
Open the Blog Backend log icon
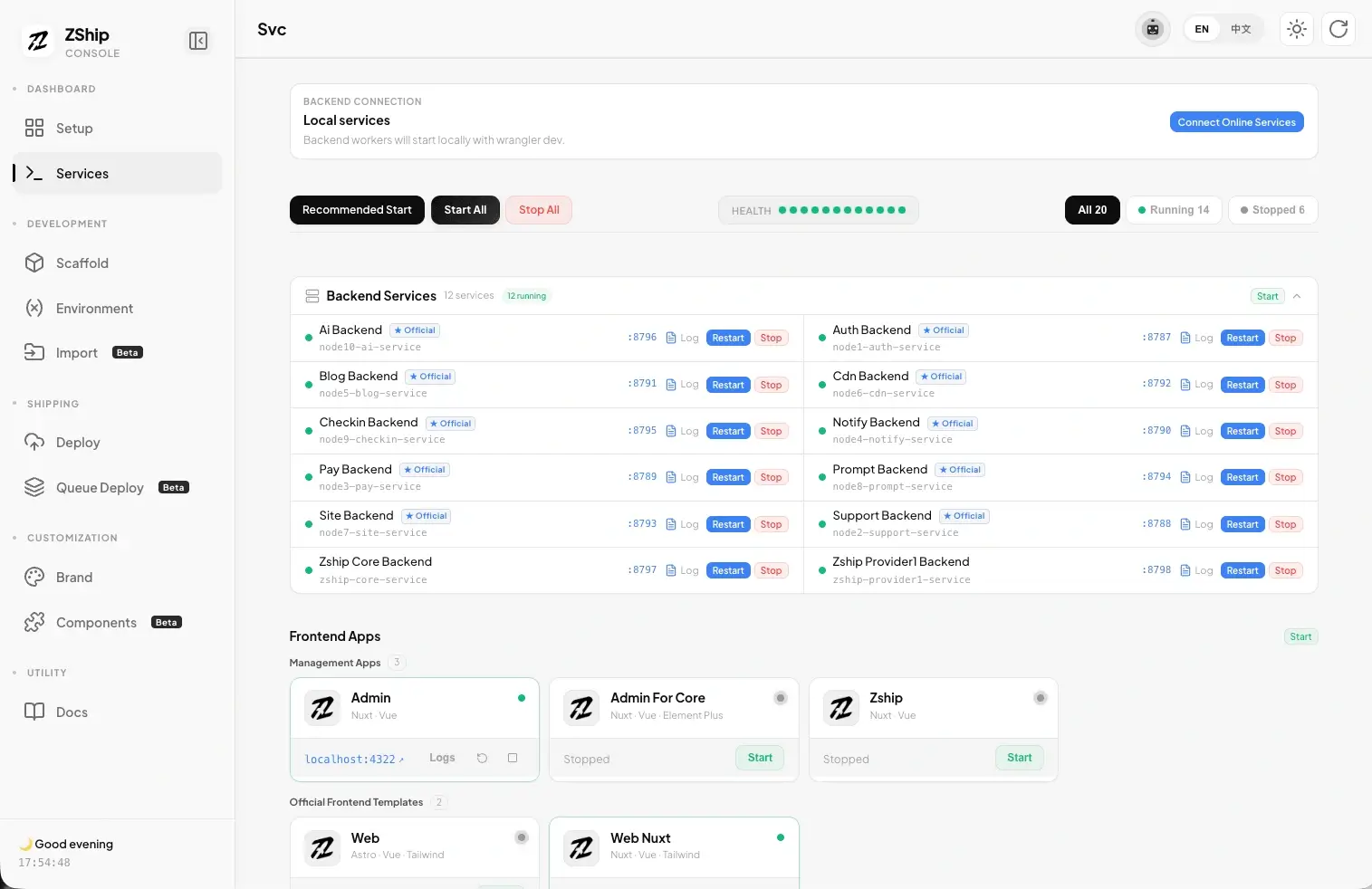[671, 385]
